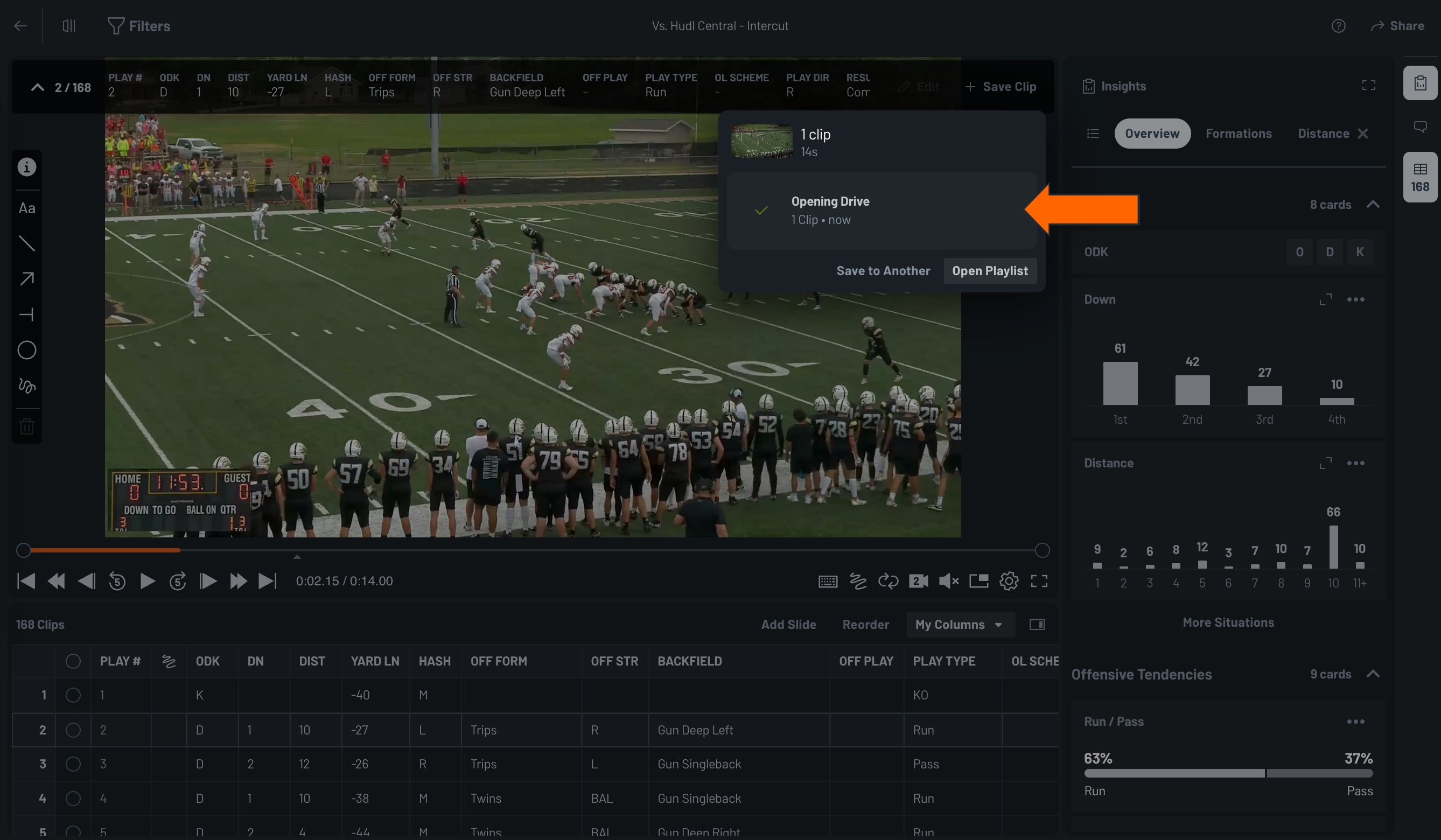Switch to the Formations tab
The image size is (1441, 840).
(1239, 133)
